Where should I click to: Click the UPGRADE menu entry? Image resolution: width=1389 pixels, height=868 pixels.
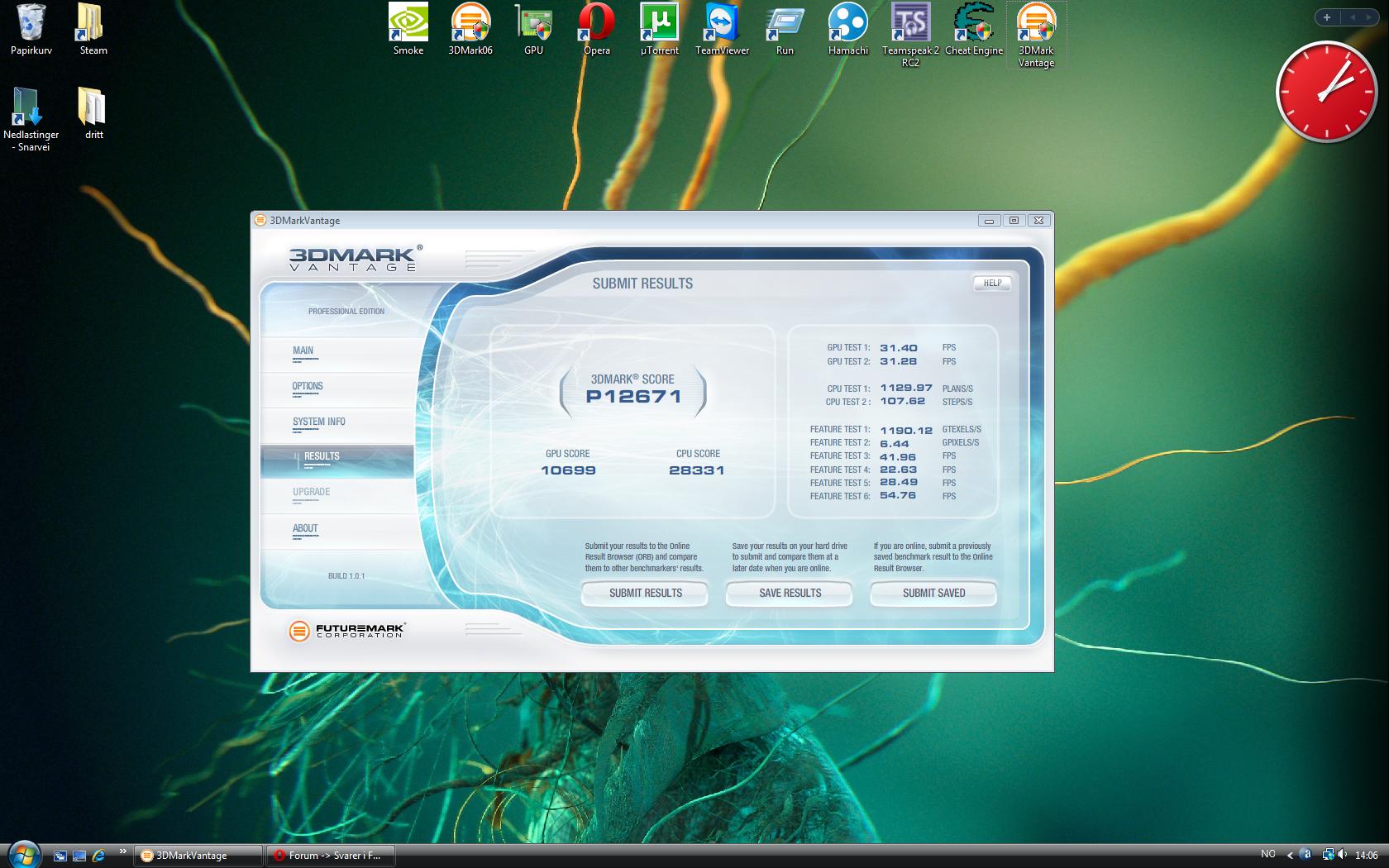tap(337, 496)
